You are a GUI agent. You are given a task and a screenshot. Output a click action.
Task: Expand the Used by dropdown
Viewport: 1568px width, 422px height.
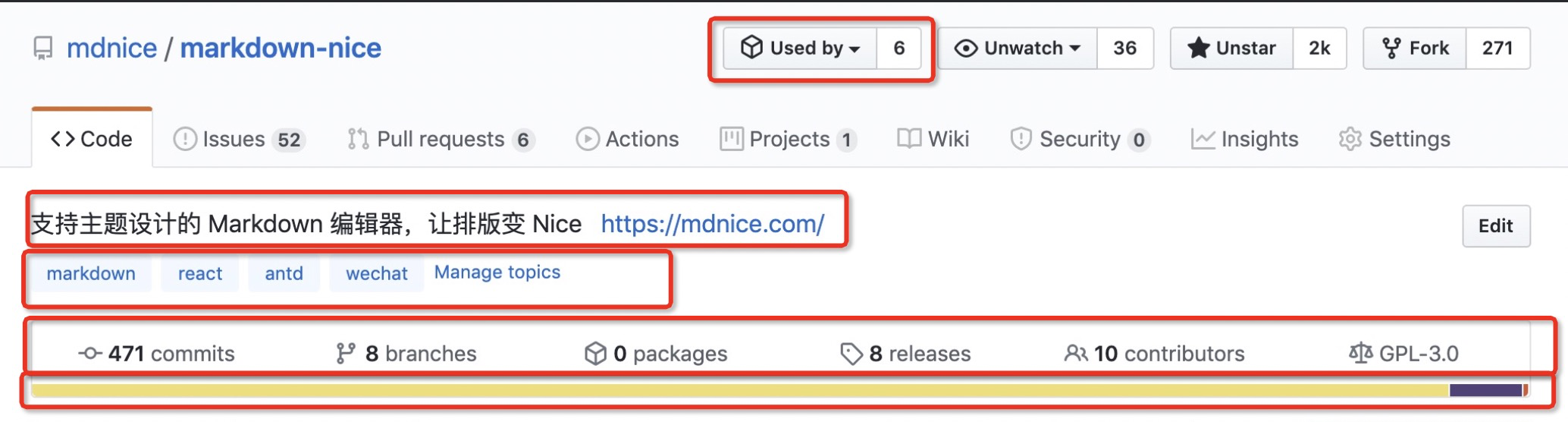(x=800, y=49)
